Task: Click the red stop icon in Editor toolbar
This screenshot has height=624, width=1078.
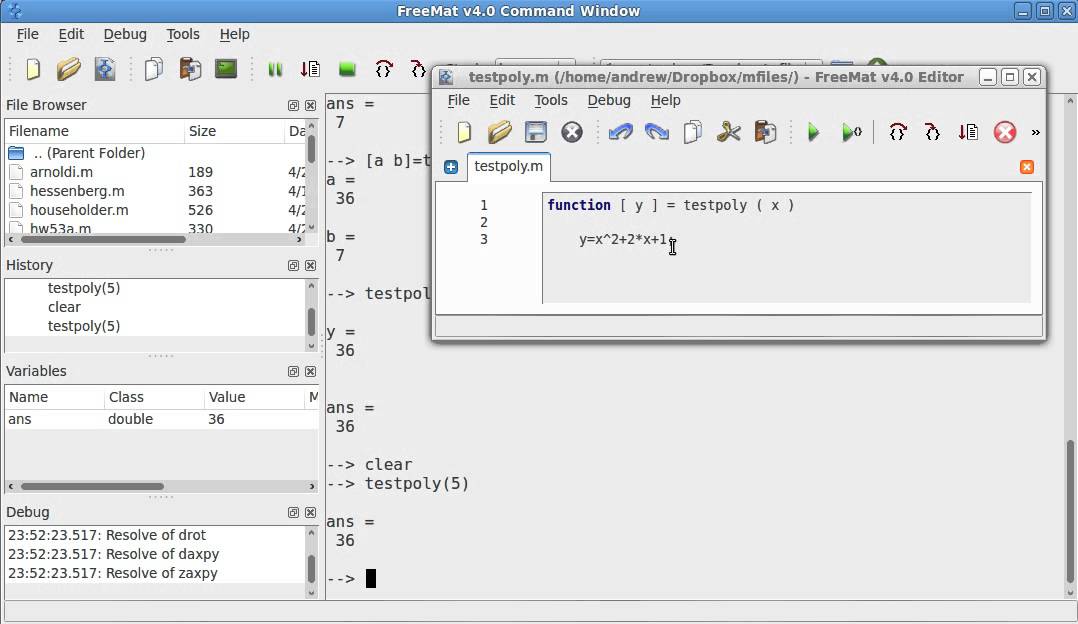Action: coord(1004,131)
